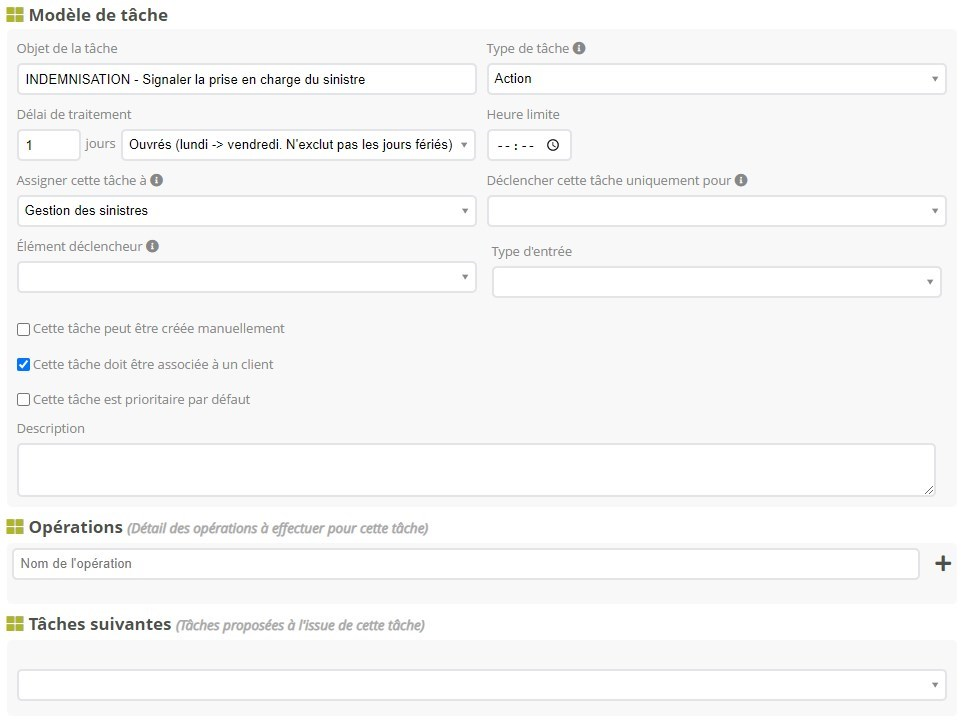Click info icon beside Déclencher cette tâche uniquement pour
Screen dimensions: 968x723
click(741, 181)
